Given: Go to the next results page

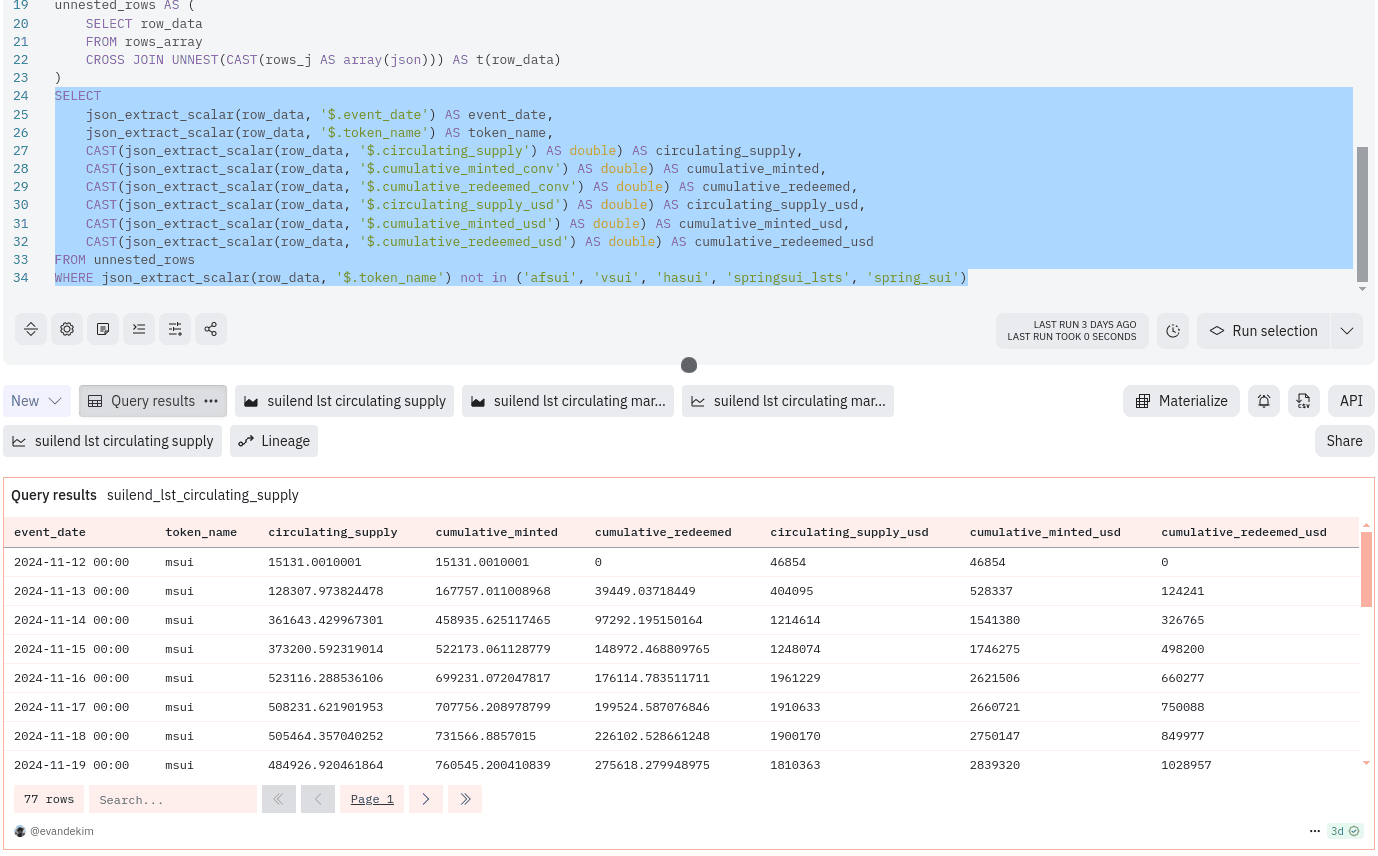Looking at the screenshot, I should pyautogui.click(x=426, y=799).
